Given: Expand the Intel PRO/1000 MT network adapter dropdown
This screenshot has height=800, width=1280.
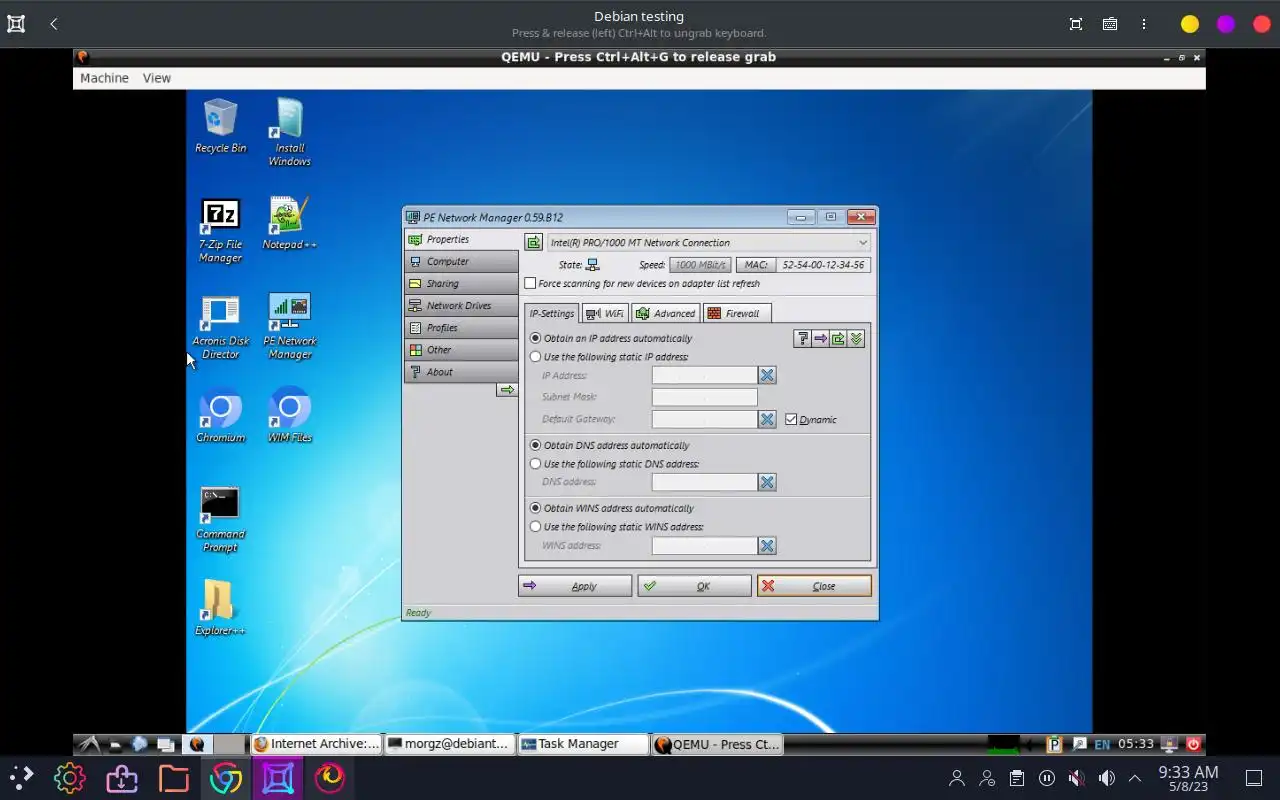Looking at the screenshot, I should tap(863, 242).
